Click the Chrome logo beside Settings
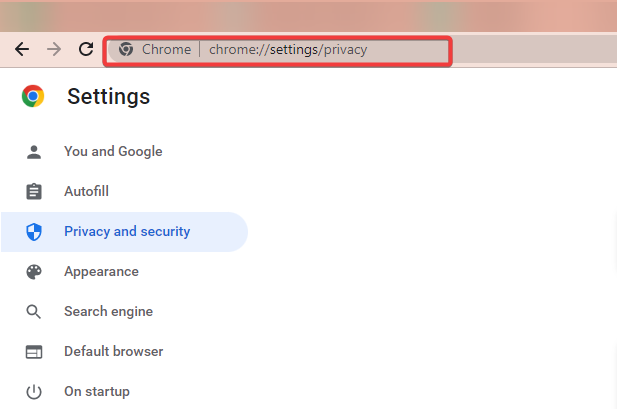 pyautogui.click(x=33, y=96)
